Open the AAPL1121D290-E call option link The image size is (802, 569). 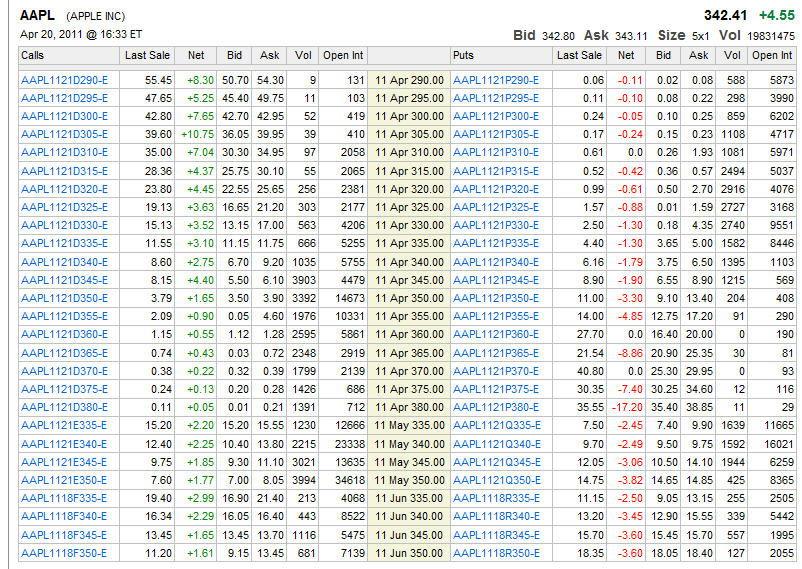[64, 79]
